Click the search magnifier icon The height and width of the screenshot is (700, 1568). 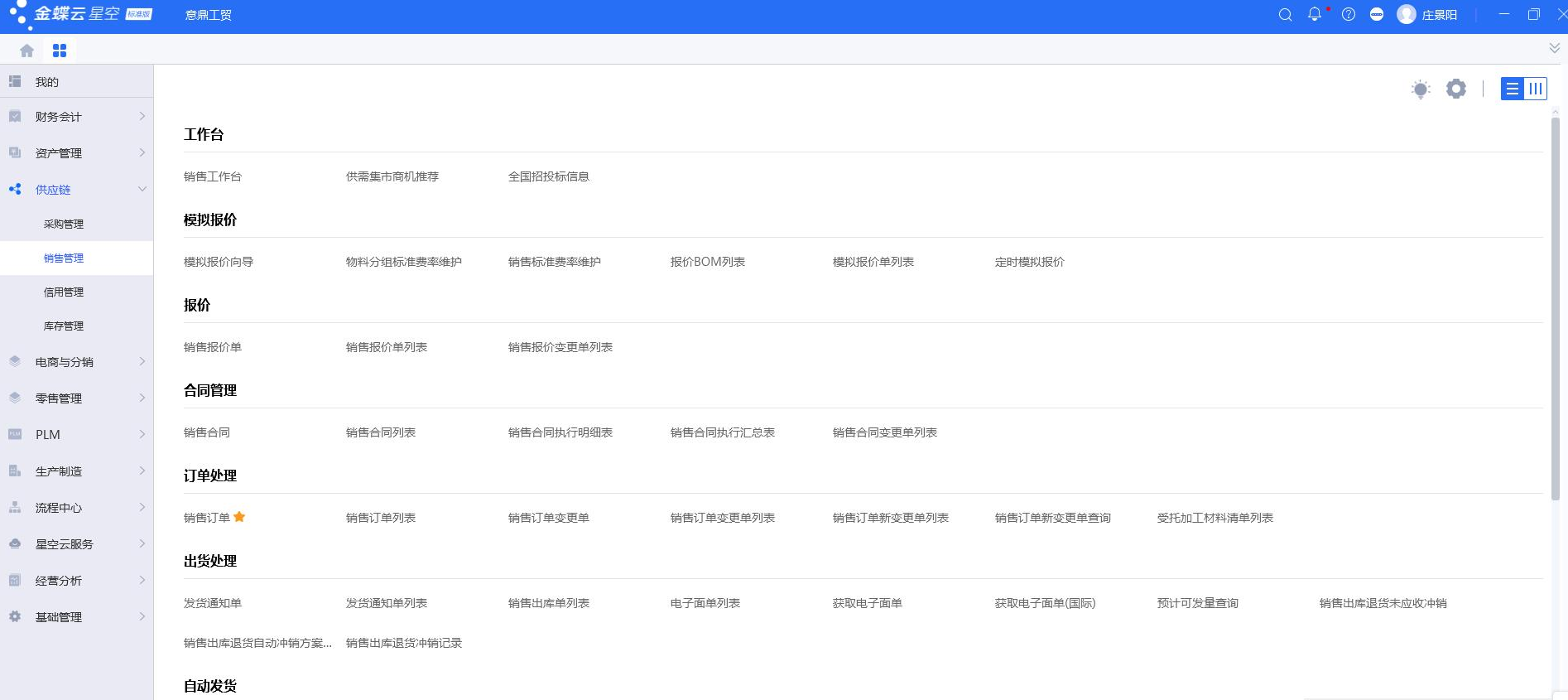[x=1285, y=15]
